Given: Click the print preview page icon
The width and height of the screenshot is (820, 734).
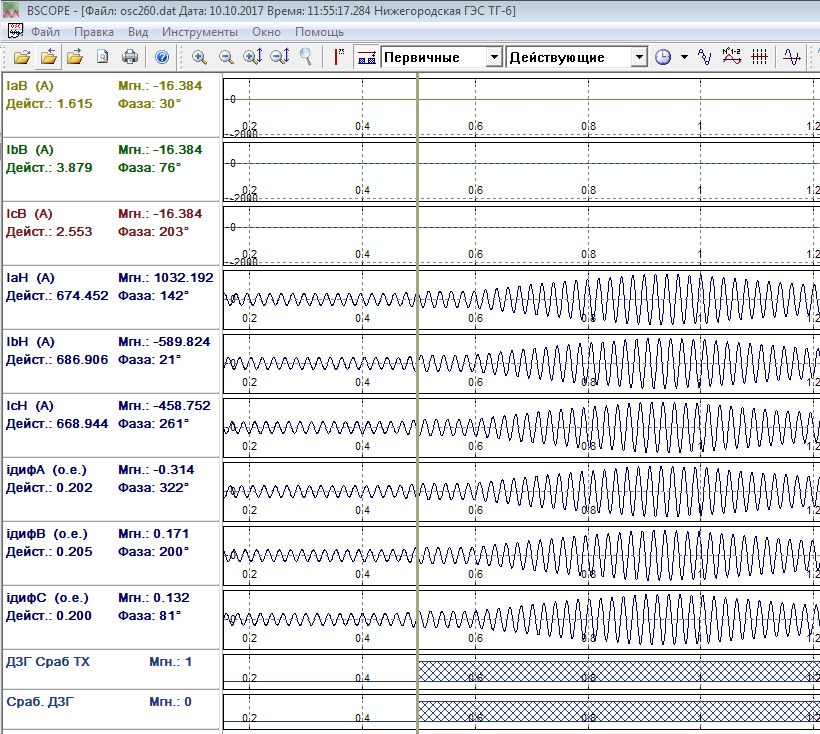Looking at the screenshot, I should coord(103,57).
